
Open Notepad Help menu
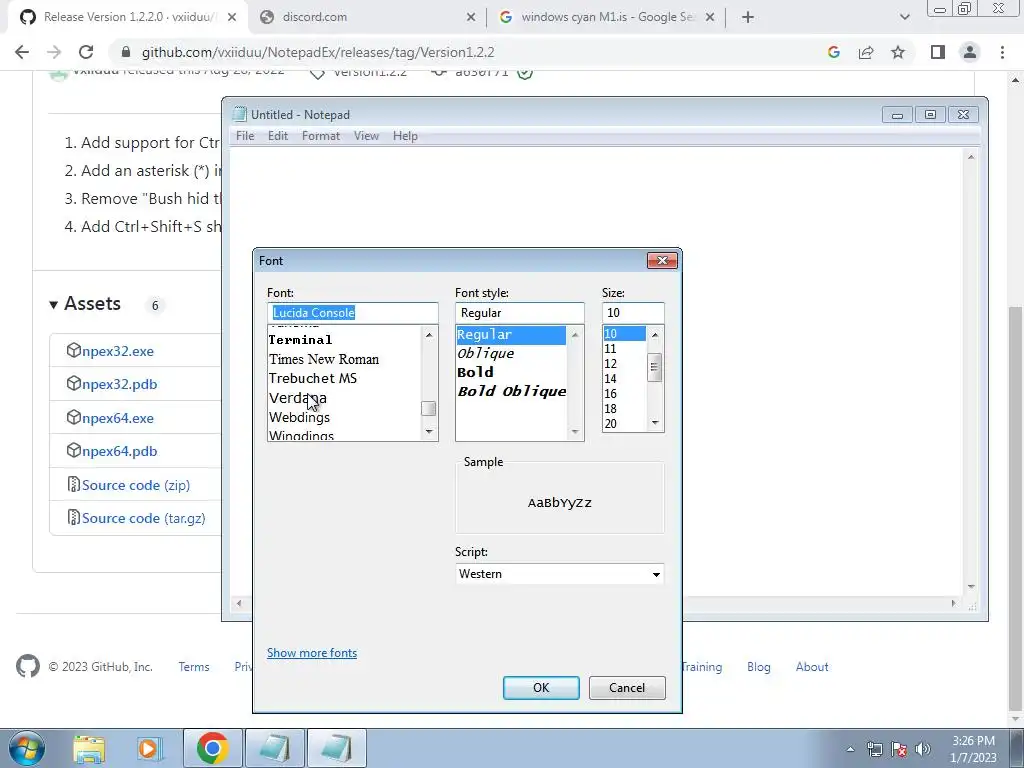click(405, 136)
